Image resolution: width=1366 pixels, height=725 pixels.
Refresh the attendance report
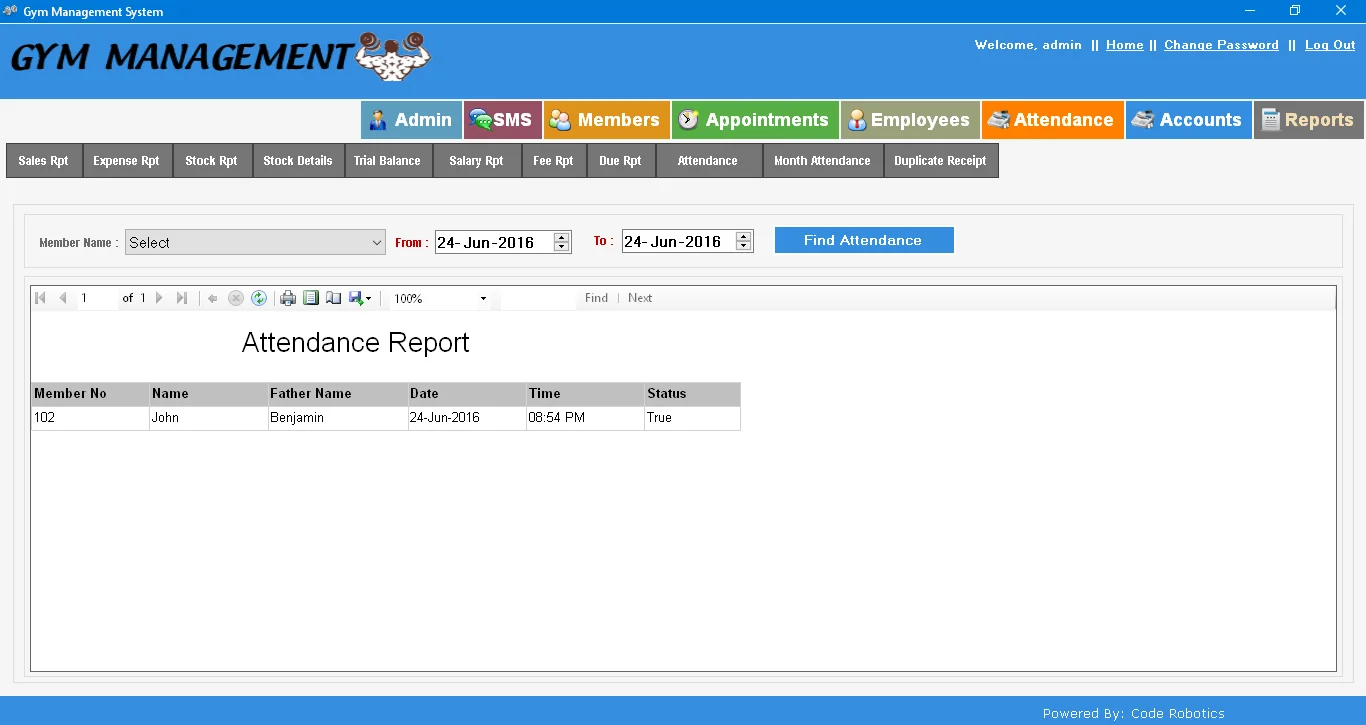pos(259,298)
